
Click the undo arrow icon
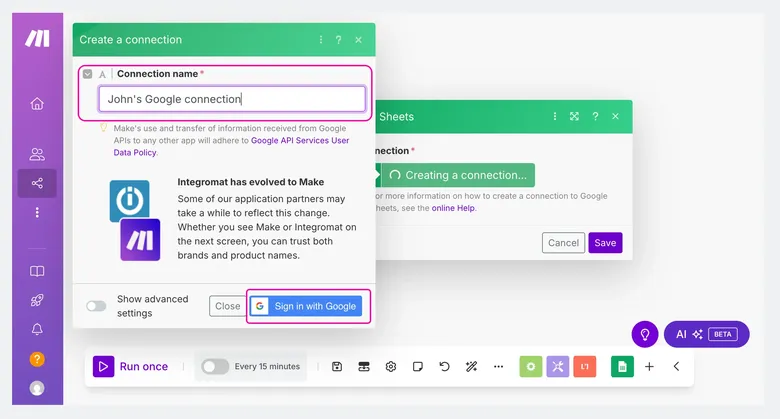click(444, 367)
